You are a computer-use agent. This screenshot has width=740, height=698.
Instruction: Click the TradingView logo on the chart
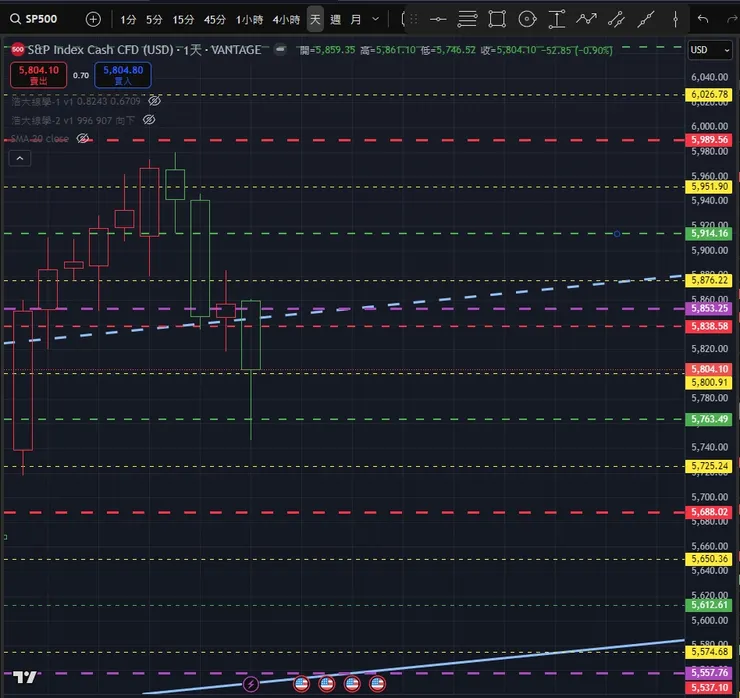pyautogui.click(x=25, y=677)
